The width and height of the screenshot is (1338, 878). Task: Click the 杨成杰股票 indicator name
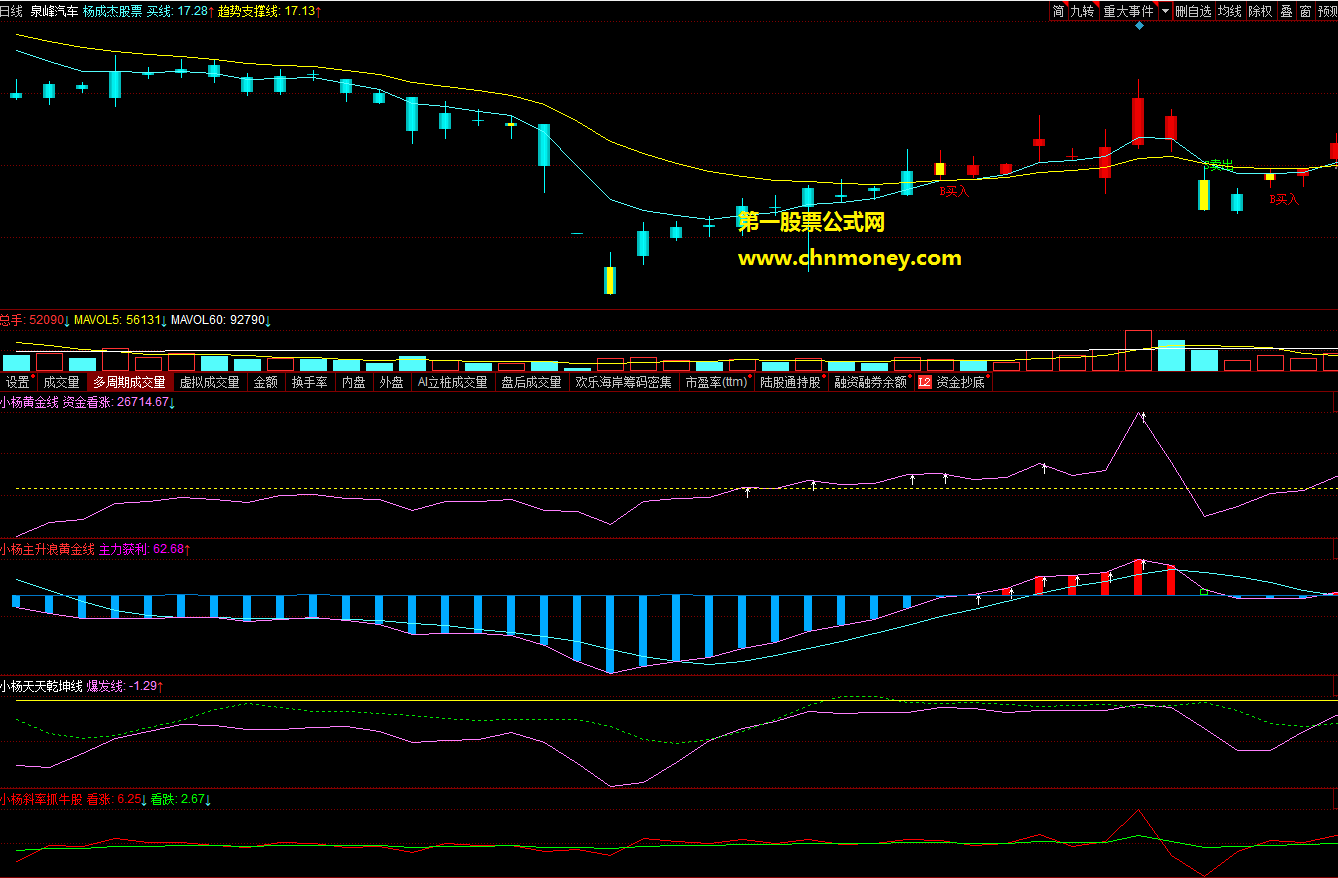[x=112, y=11]
